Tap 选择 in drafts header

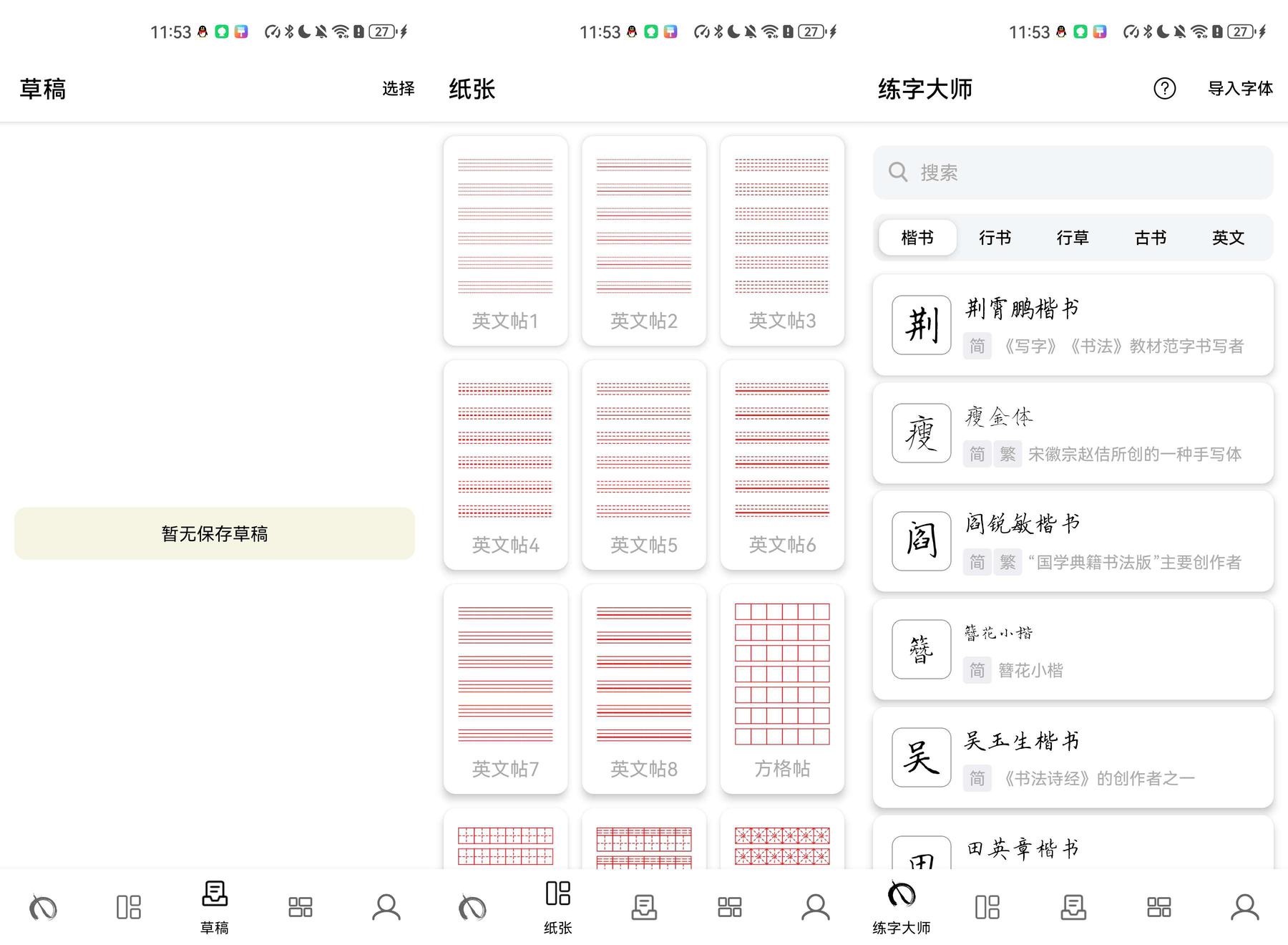(x=399, y=88)
